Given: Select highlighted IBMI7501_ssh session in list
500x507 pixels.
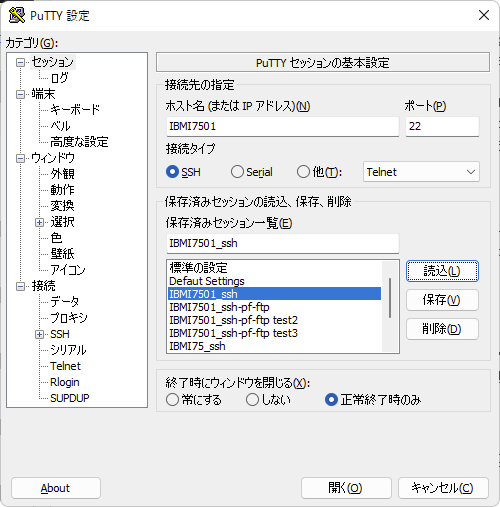Looking at the screenshot, I should (x=274, y=294).
